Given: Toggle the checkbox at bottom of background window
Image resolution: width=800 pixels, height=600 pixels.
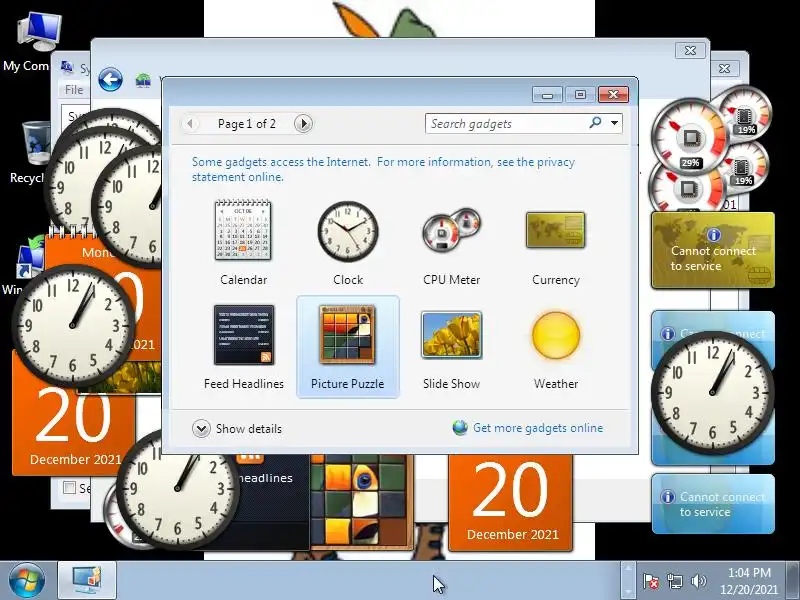Looking at the screenshot, I should coord(69,488).
